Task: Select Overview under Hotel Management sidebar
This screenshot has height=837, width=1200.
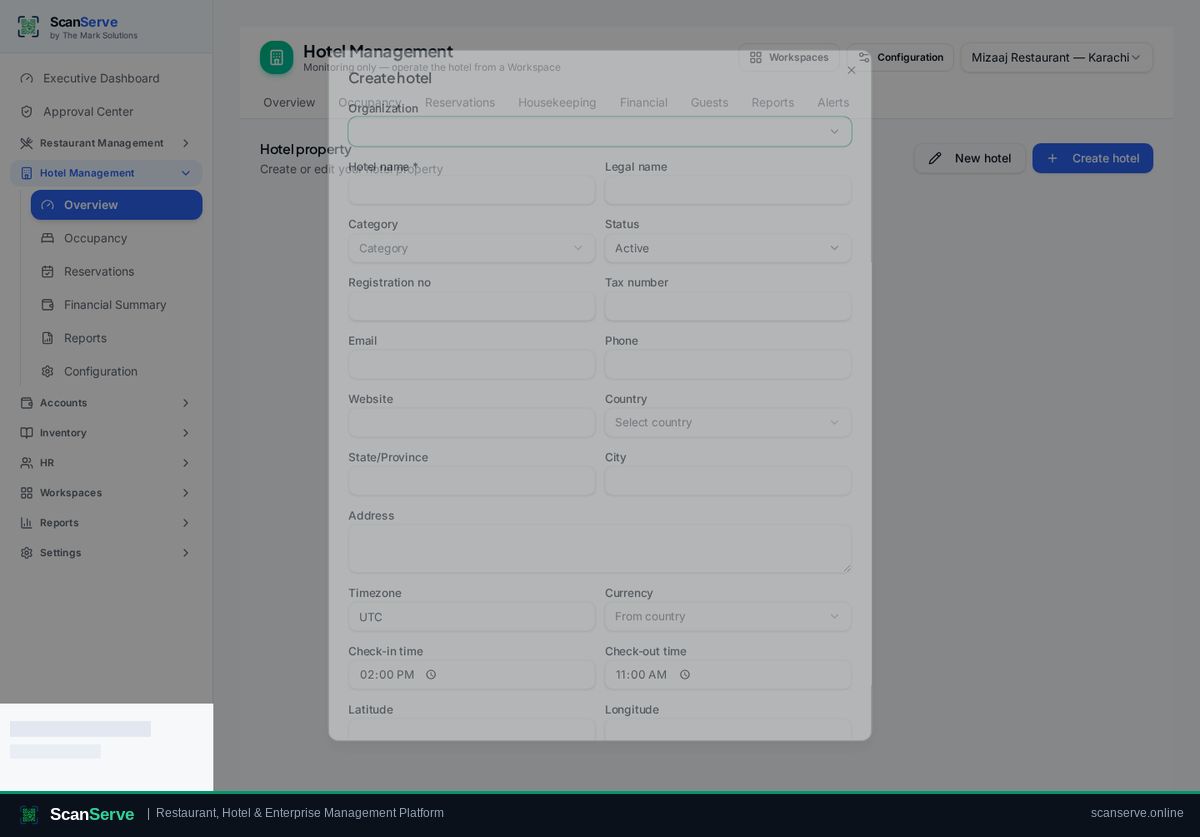Action: (116, 205)
